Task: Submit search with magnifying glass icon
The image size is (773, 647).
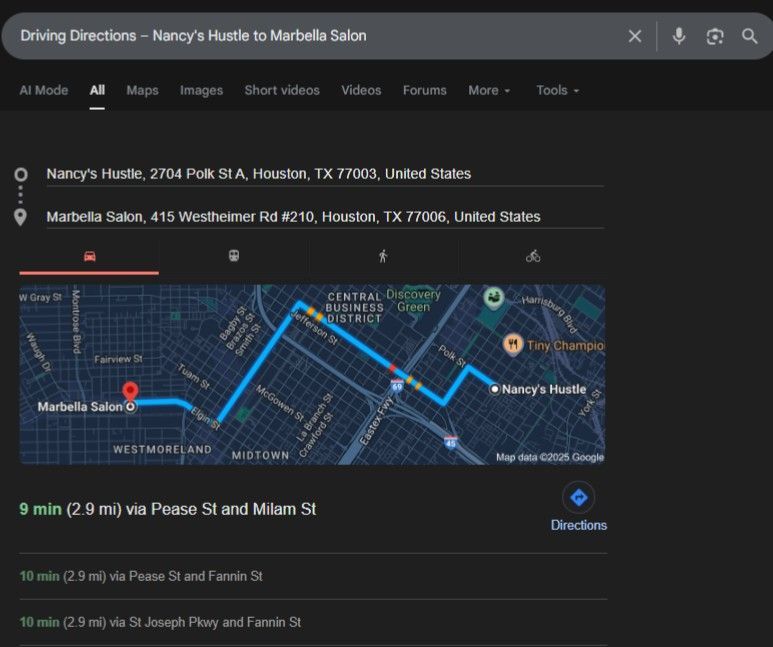Action: (749, 36)
